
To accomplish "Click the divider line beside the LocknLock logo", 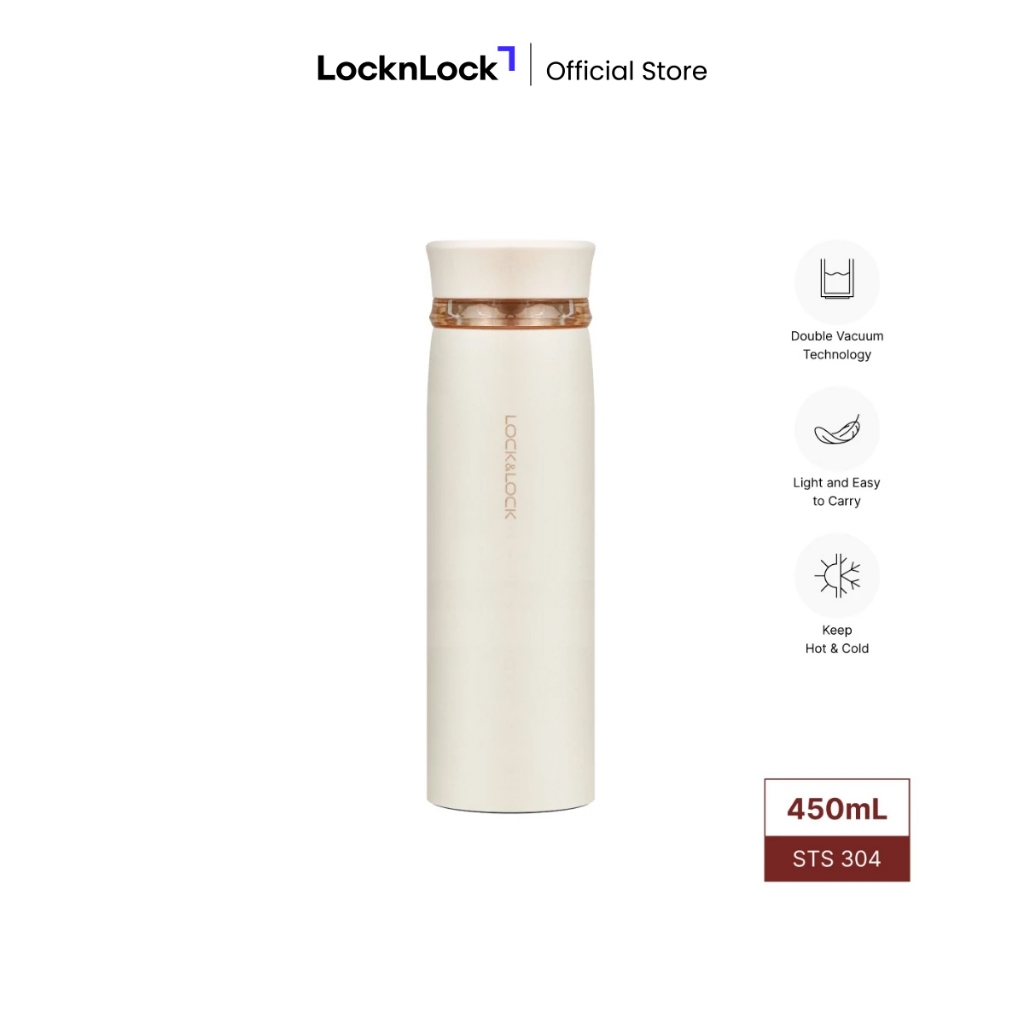I will pos(530,64).
